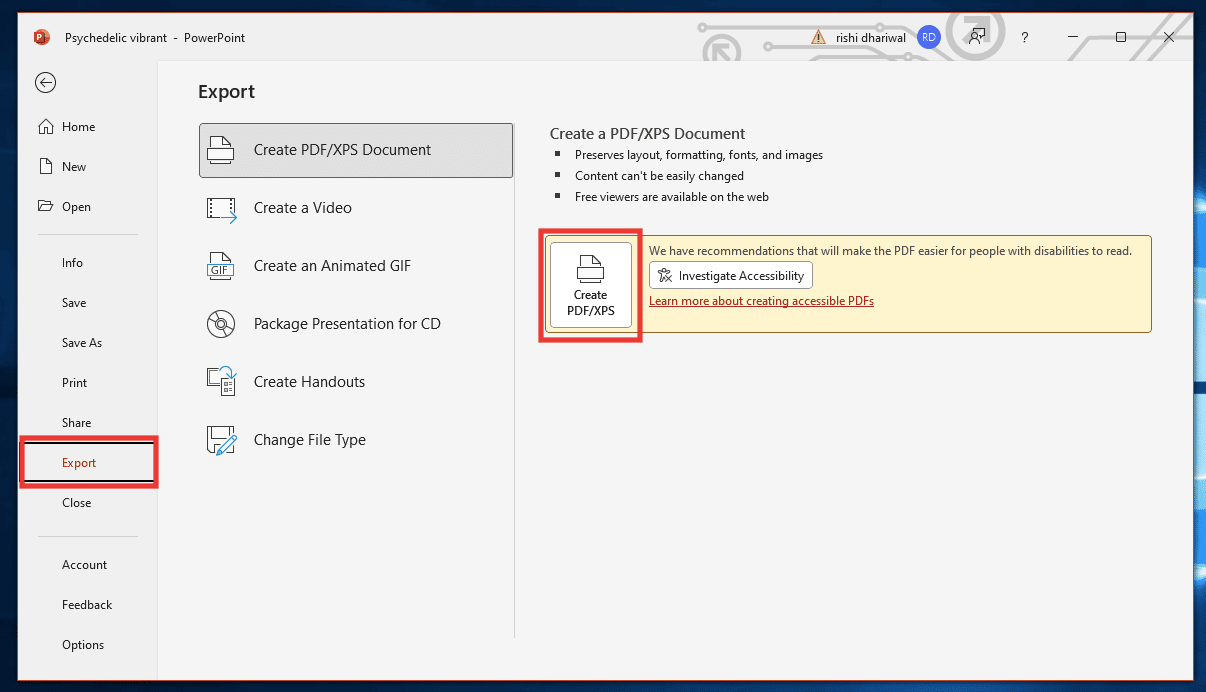
Task: Click the warning triangle beside rishi dhariwal
Action: [x=817, y=36]
